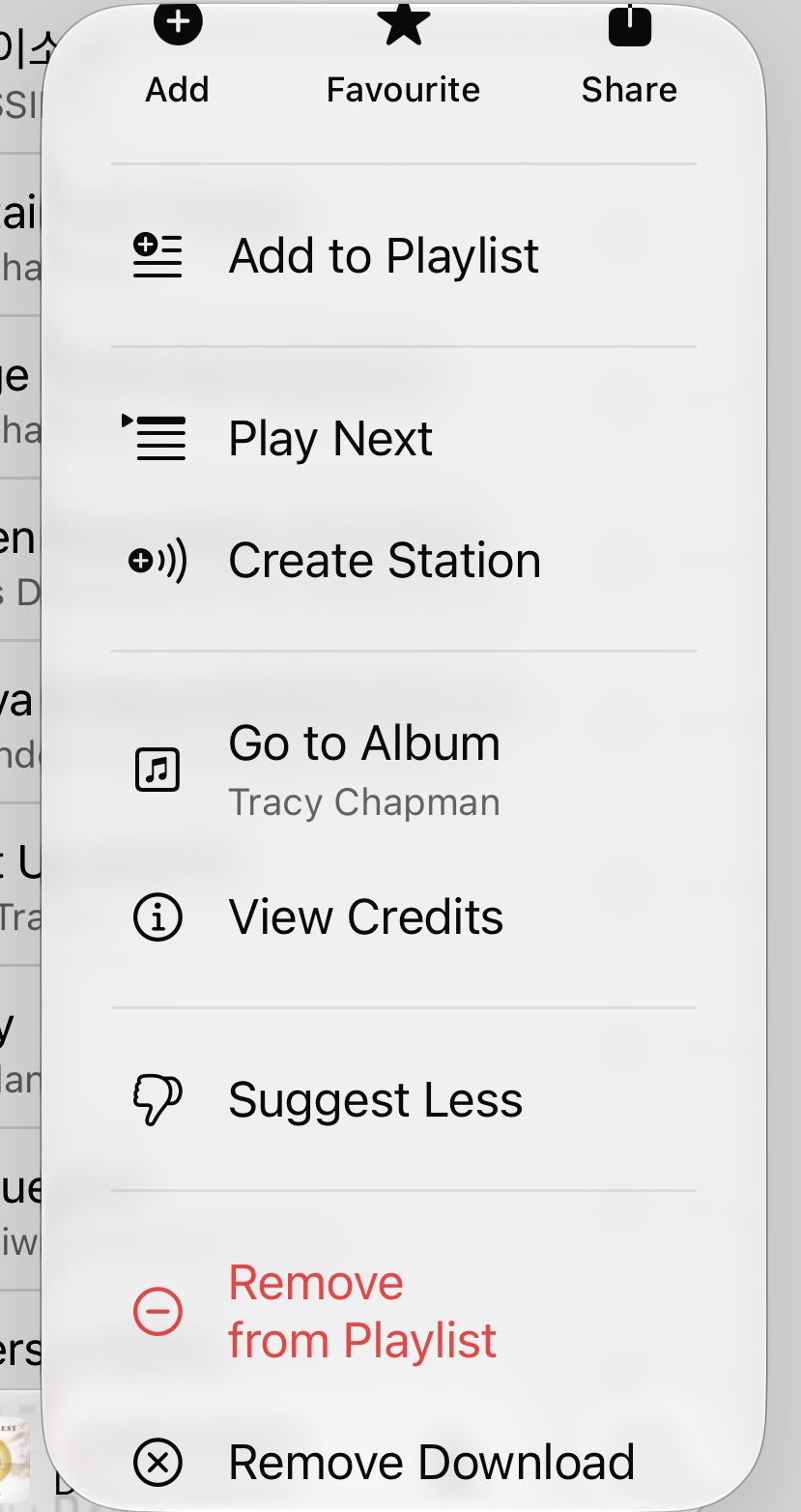This screenshot has height=1512, width=801.
Task: Choose View Credits menu entry
Action: (404, 917)
